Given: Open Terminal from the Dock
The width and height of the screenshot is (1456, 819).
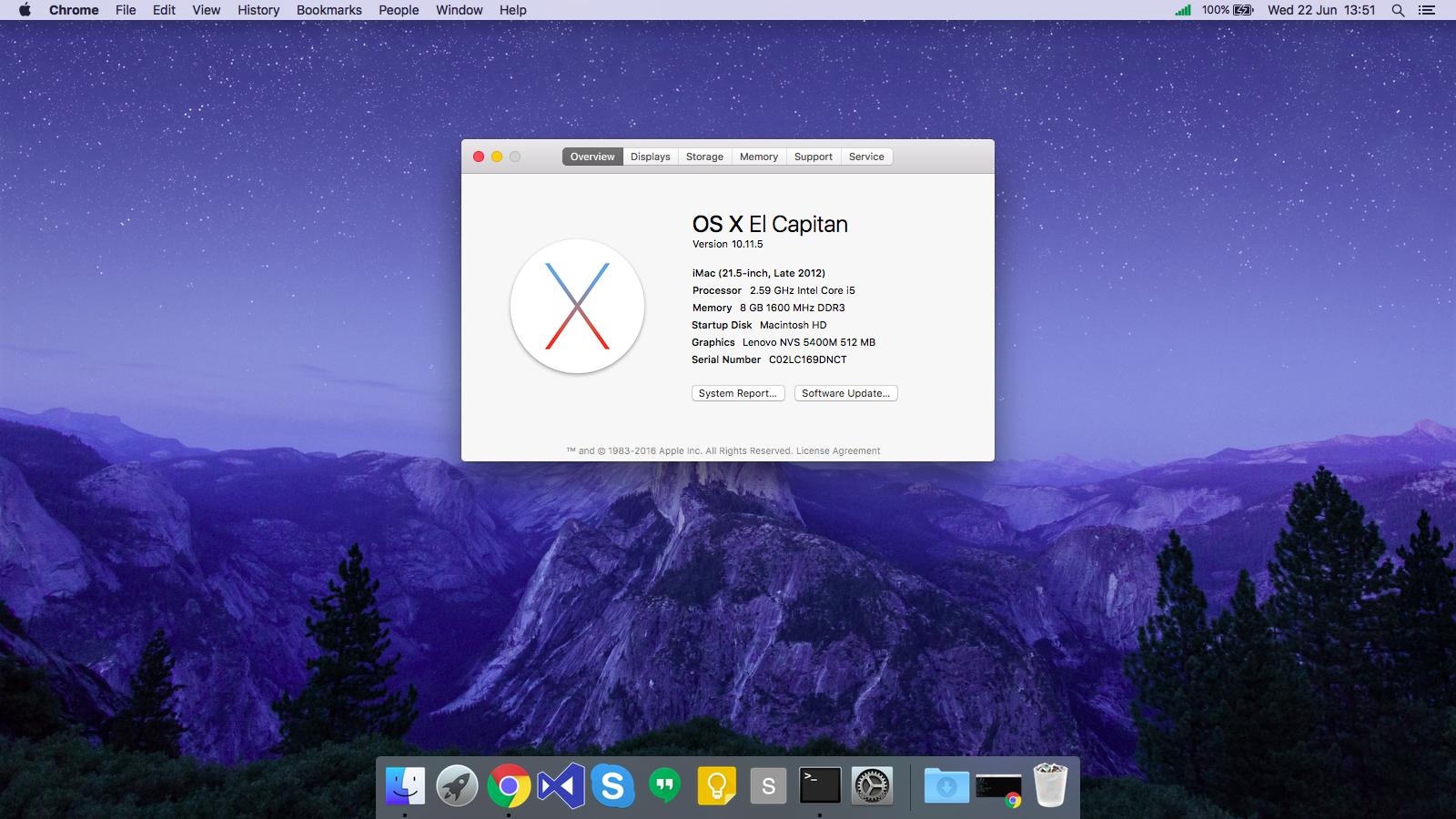Looking at the screenshot, I should click(820, 784).
